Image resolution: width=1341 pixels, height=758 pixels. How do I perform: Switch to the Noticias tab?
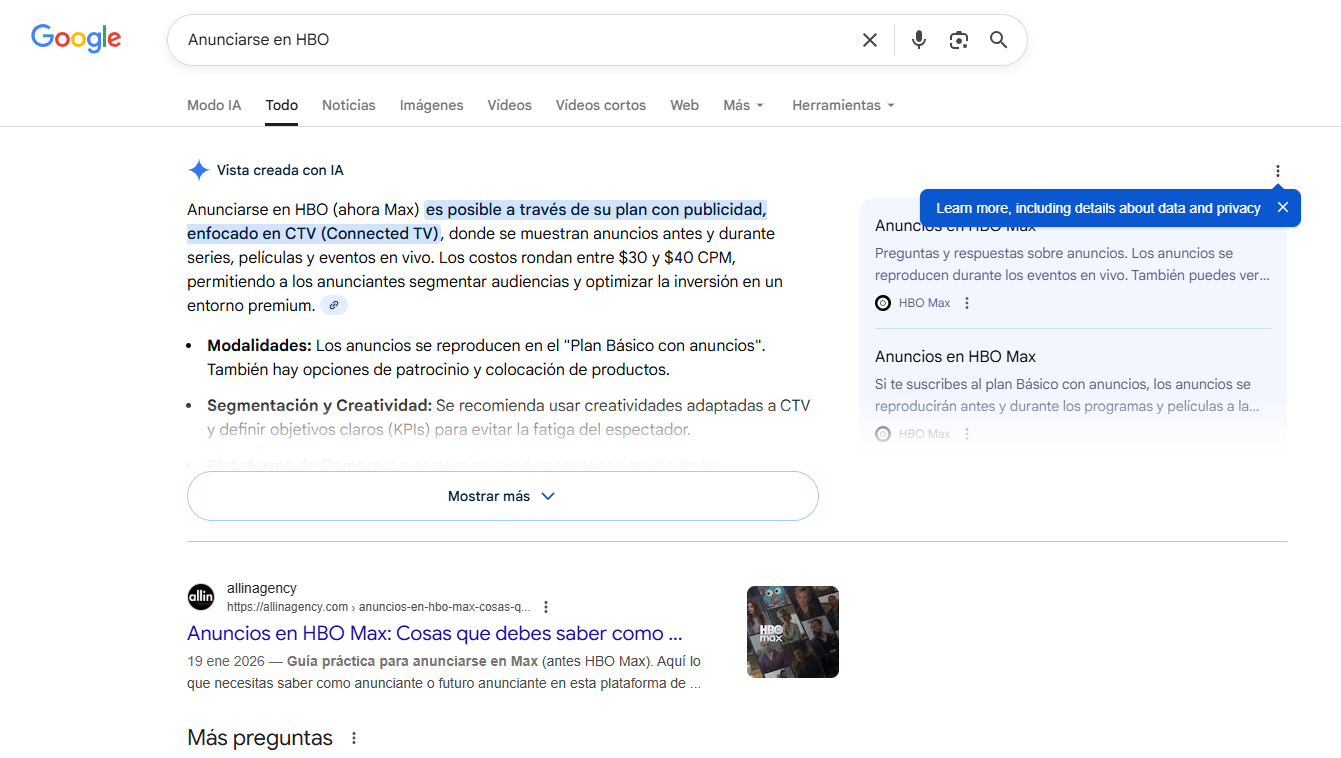[x=349, y=105]
